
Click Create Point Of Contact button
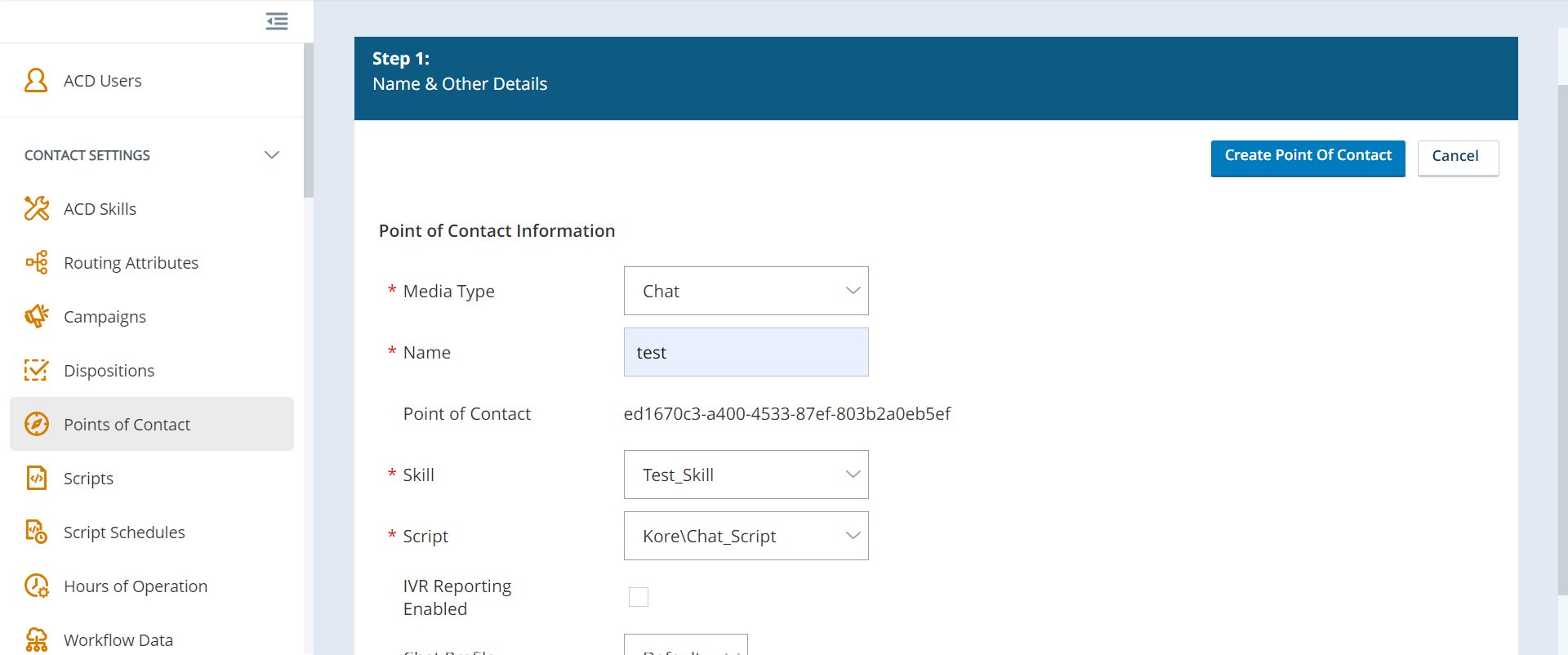click(1307, 157)
